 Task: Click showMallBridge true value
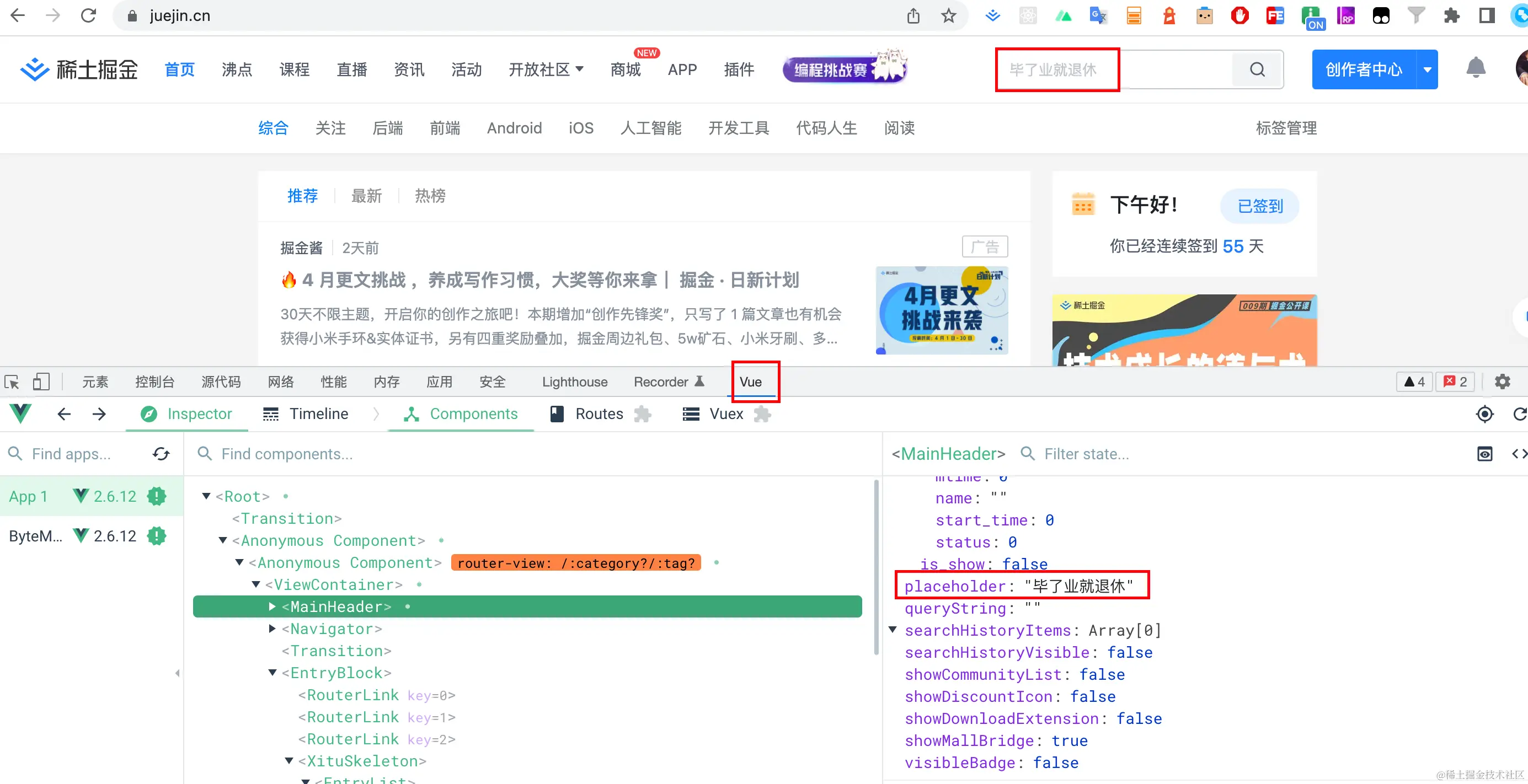coord(1070,739)
